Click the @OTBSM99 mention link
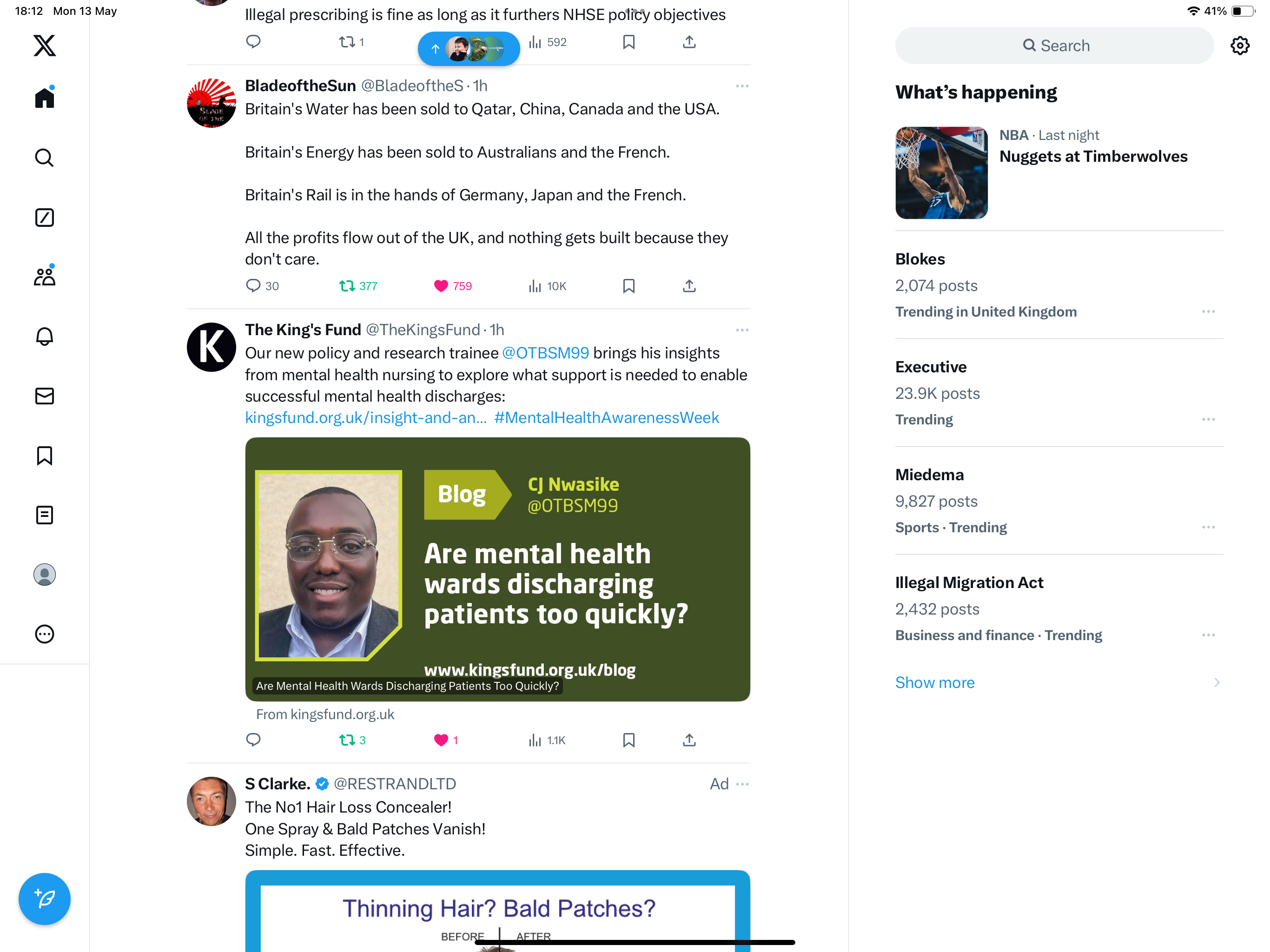Screen dimensions: 1270x952 pyautogui.click(x=545, y=352)
